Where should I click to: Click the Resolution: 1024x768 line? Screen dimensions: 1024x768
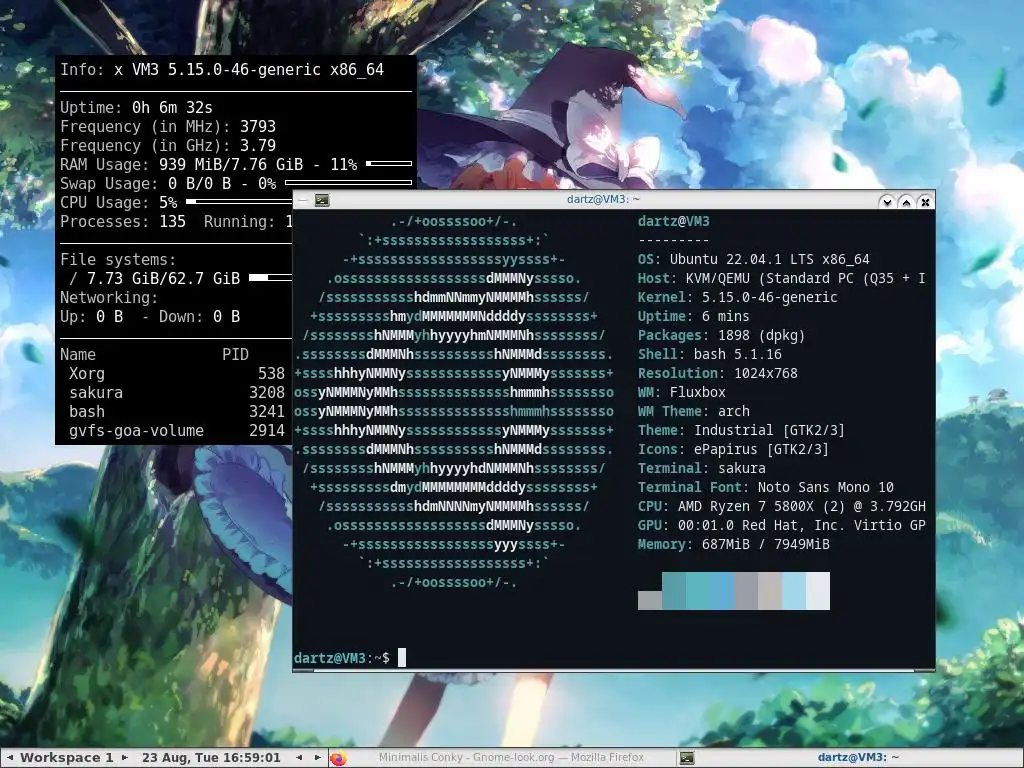718,373
